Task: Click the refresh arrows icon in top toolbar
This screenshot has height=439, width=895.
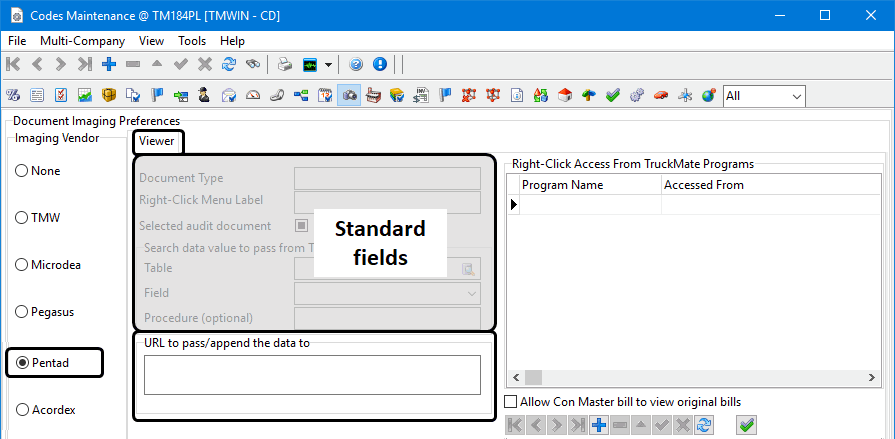Action: click(229, 65)
